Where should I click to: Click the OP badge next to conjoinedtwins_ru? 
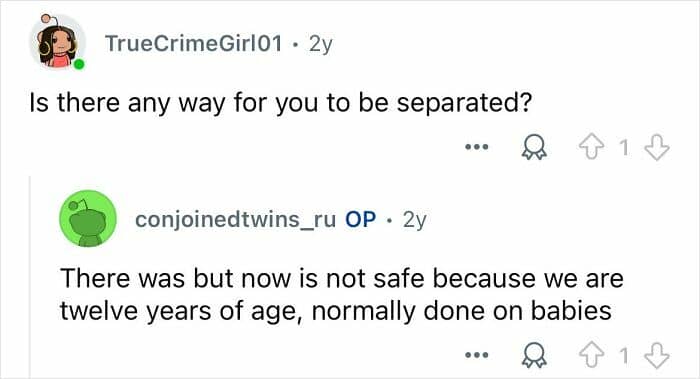[361, 219]
